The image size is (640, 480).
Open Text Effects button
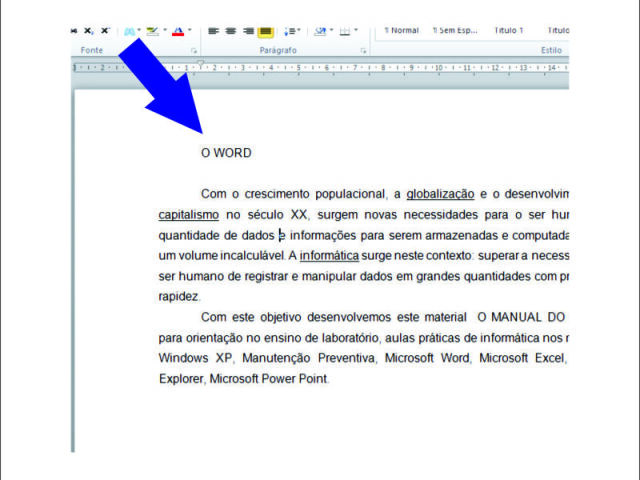point(129,31)
